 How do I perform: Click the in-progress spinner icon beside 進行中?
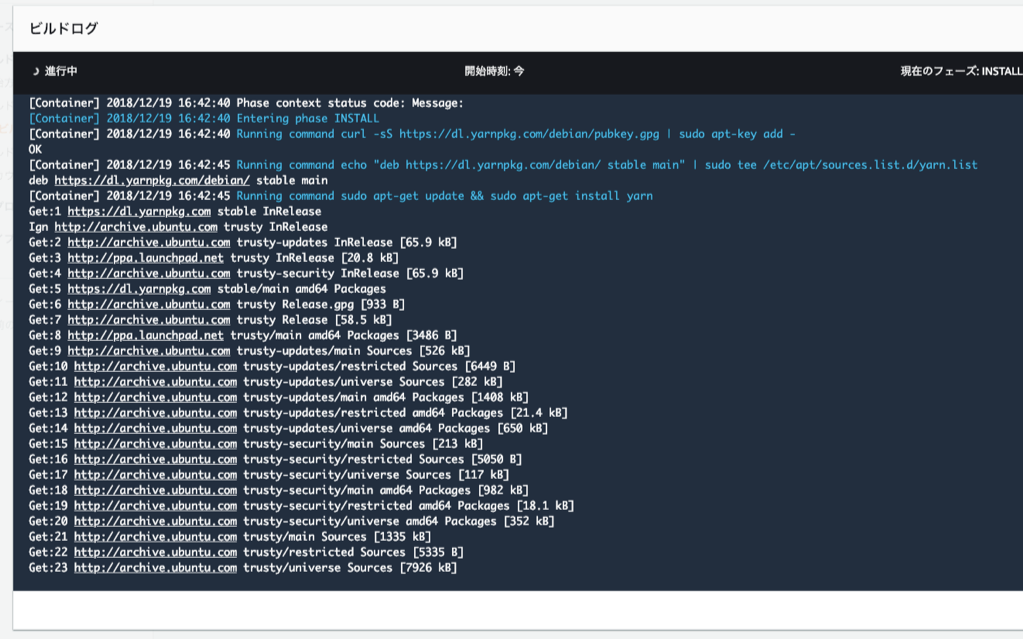coord(36,72)
